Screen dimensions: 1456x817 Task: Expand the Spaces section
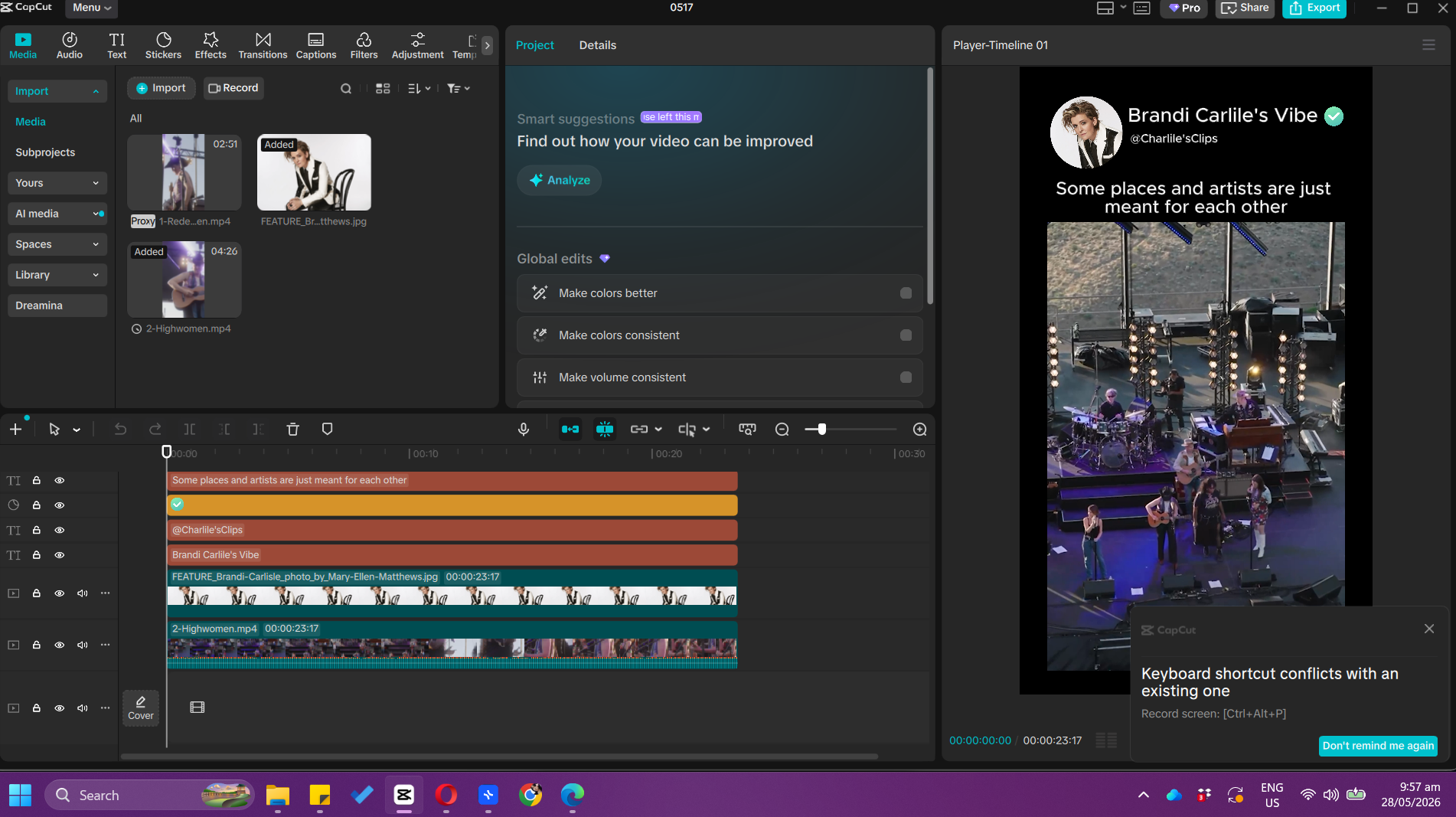point(57,244)
